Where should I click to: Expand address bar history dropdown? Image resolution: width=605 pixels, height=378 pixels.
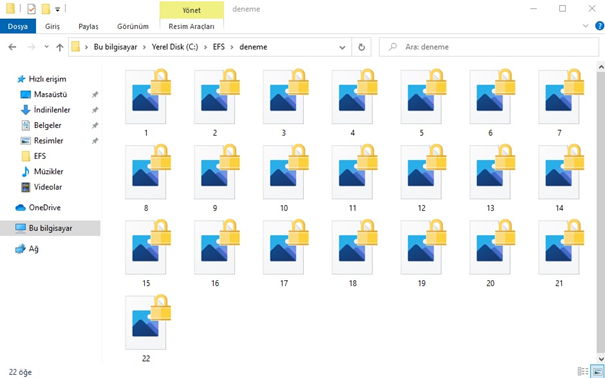coord(342,47)
